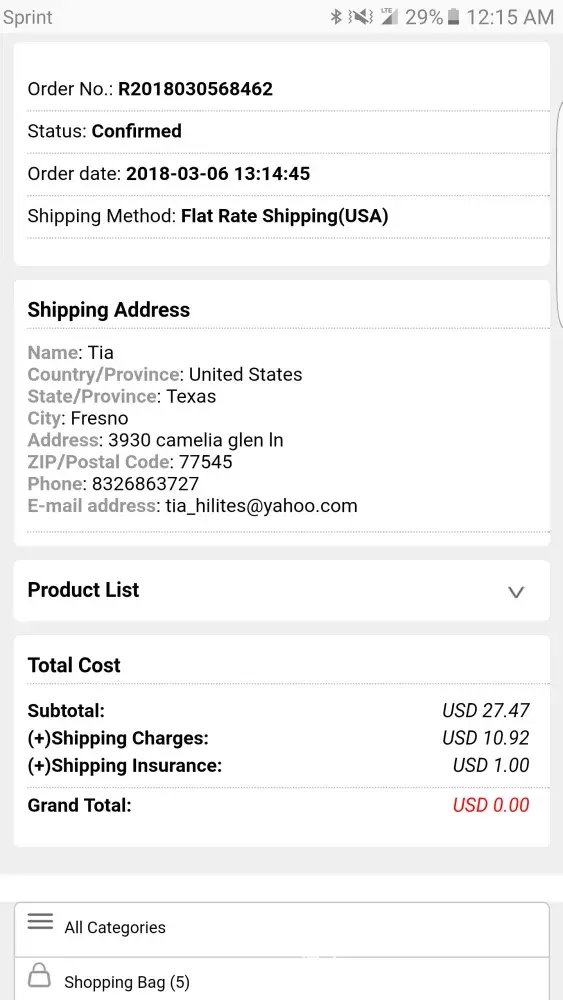Image resolution: width=563 pixels, height=1000 pixels.
Task: Open the All Categories hamburger icon
Action: click(x=40, y=922)
